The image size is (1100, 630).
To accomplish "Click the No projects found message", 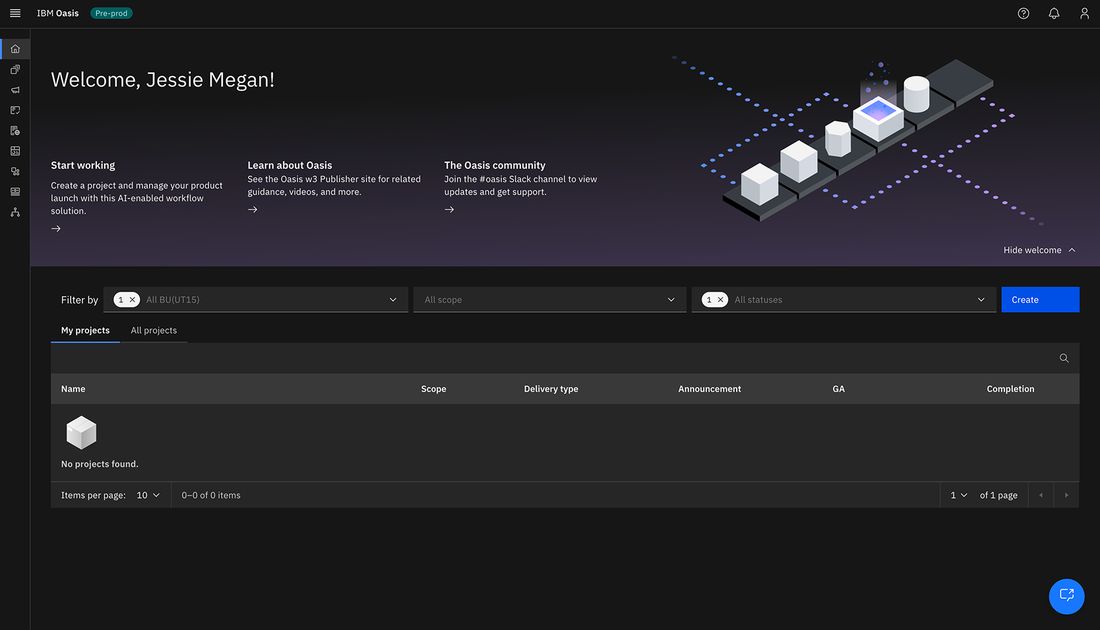I will (100, 464).
